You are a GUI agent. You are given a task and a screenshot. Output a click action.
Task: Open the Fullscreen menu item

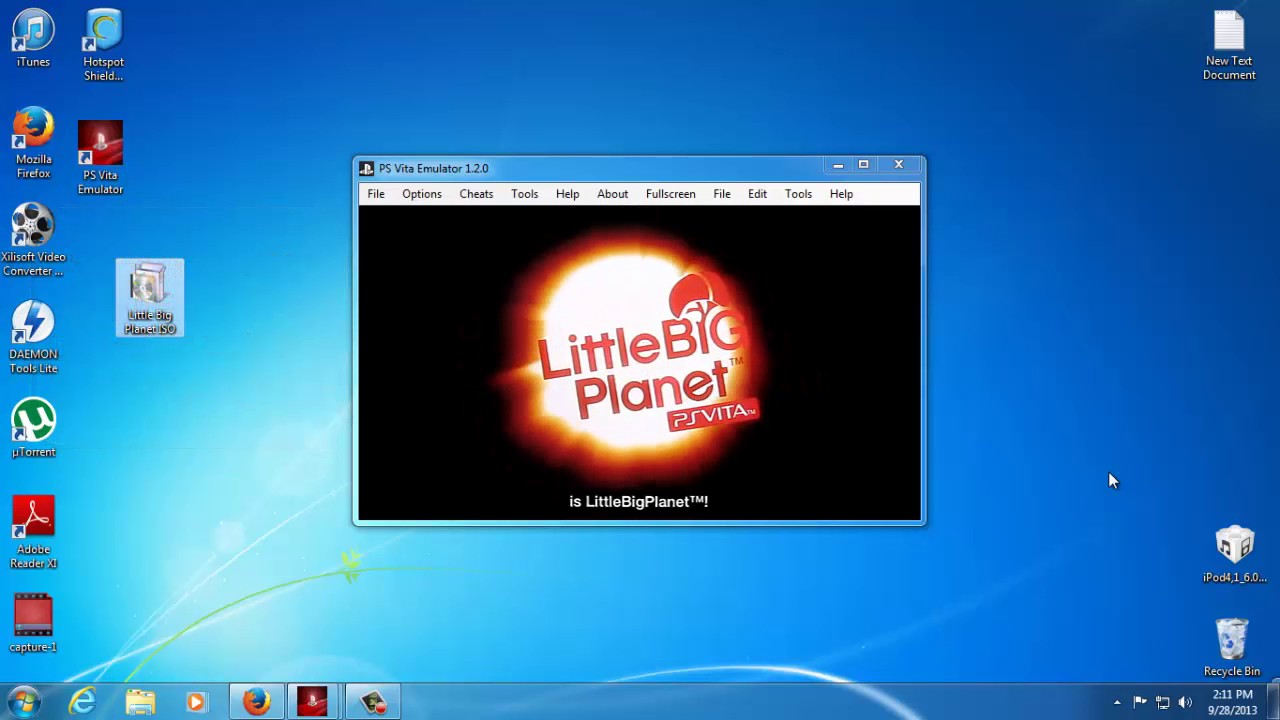click(671, 194)
